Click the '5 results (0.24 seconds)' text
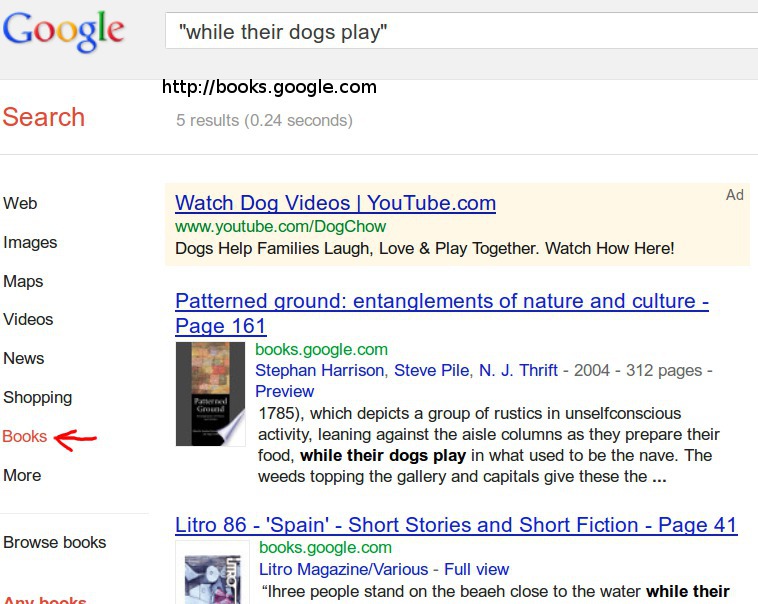Image resolution: width=758 pixels, height=604 pixels. tap(264, 120)
